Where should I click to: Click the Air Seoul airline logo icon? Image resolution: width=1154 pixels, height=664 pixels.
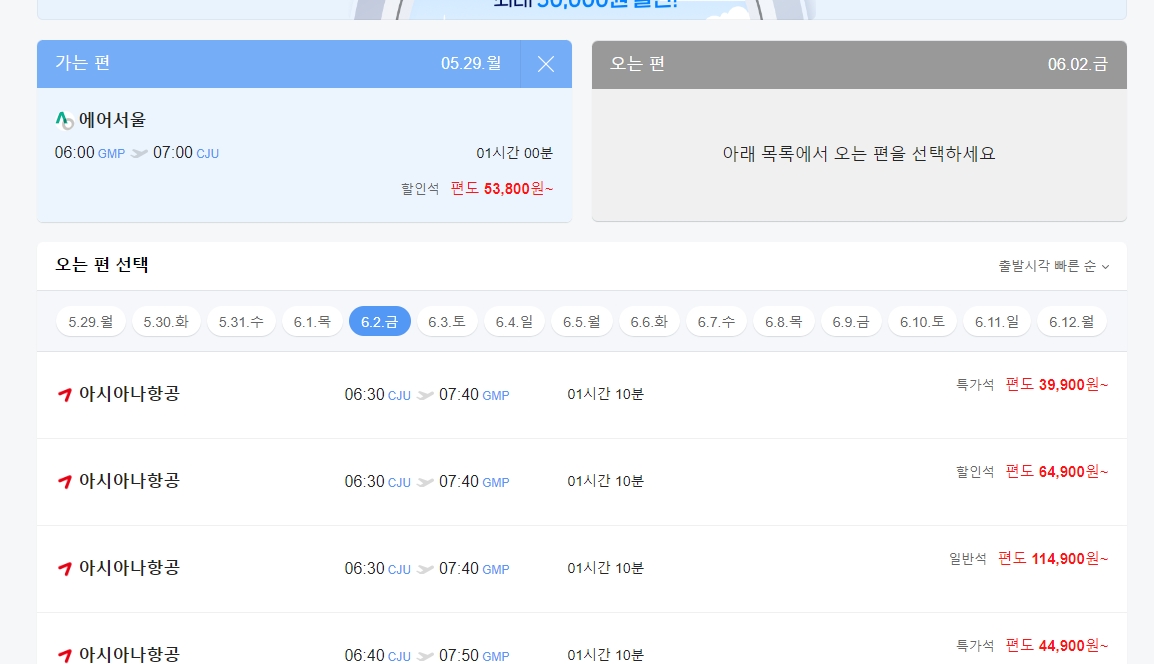pyautogui.click(x=61, y=119)
